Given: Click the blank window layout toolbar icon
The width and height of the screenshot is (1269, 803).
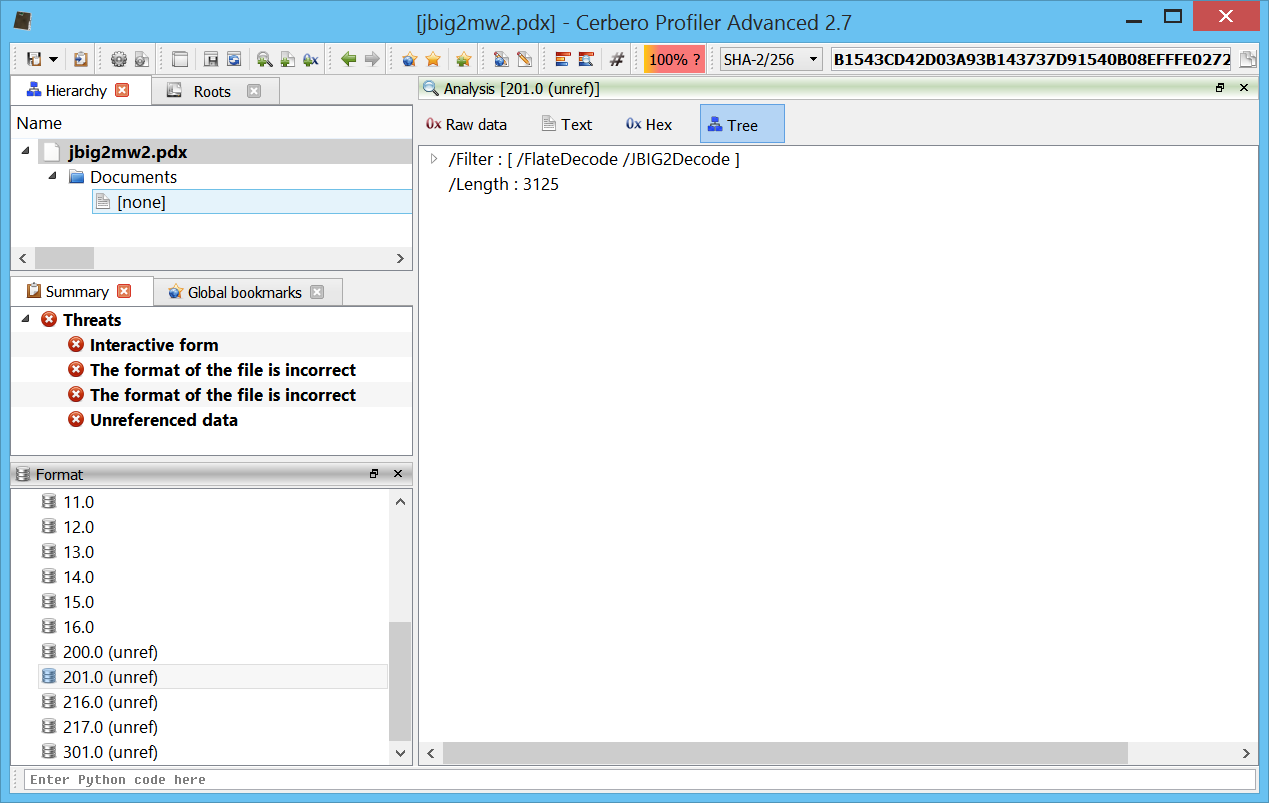Looking at the screenshot, I should [180, 59].
